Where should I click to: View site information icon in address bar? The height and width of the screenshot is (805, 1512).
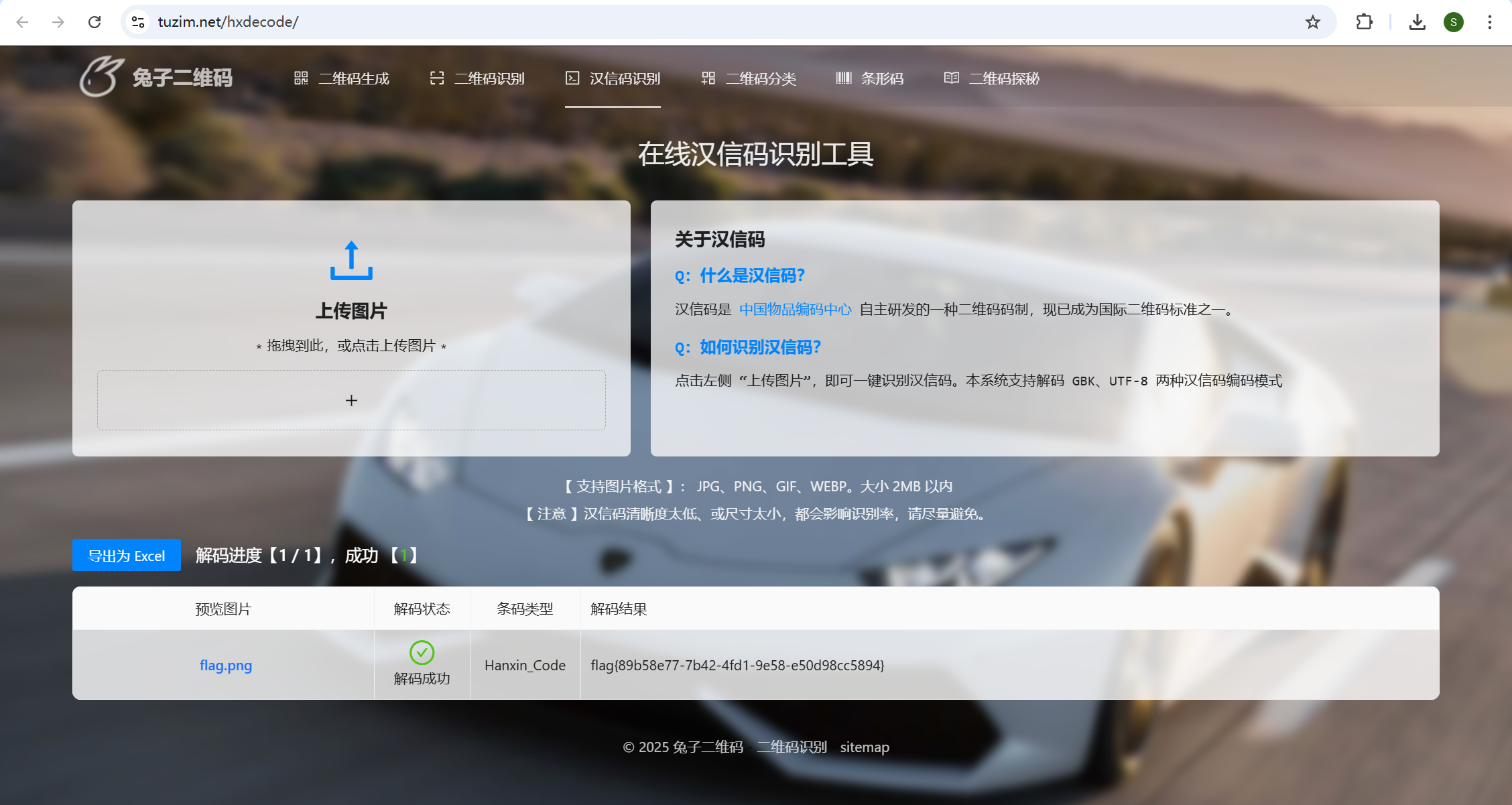(138, 22)
